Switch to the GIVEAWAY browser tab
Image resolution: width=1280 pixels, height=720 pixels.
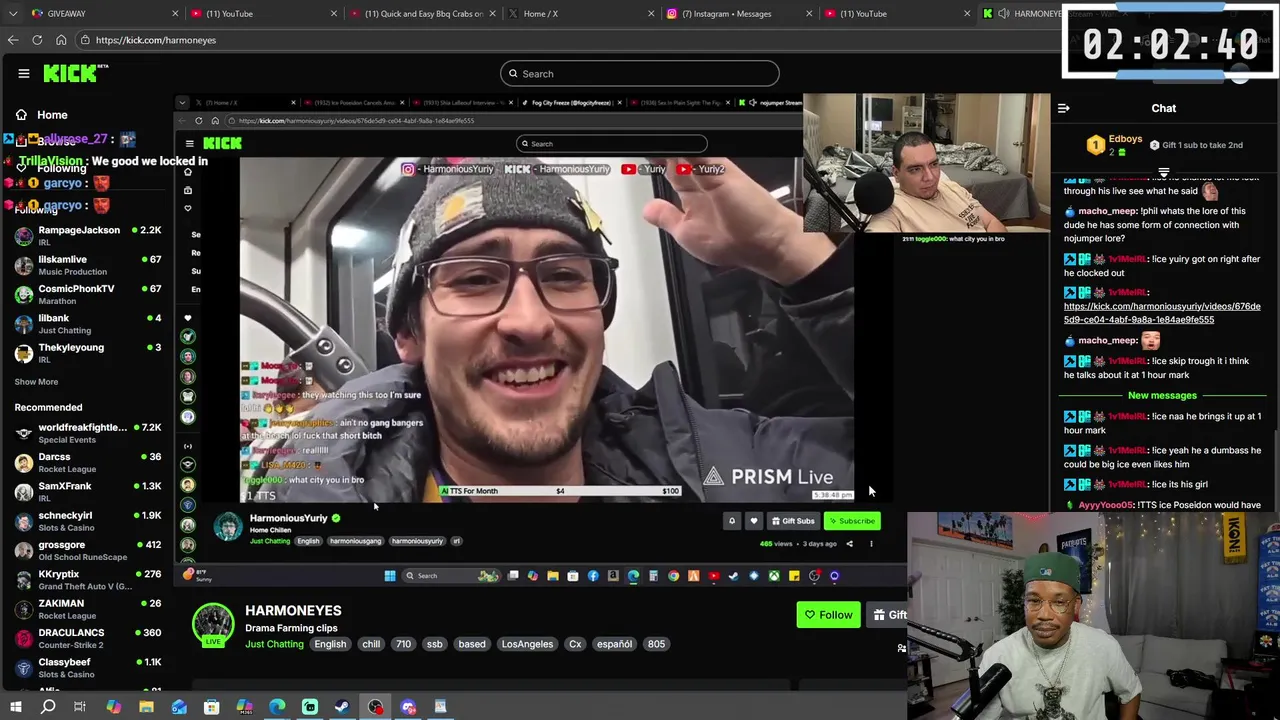click(x=105, y=13)
